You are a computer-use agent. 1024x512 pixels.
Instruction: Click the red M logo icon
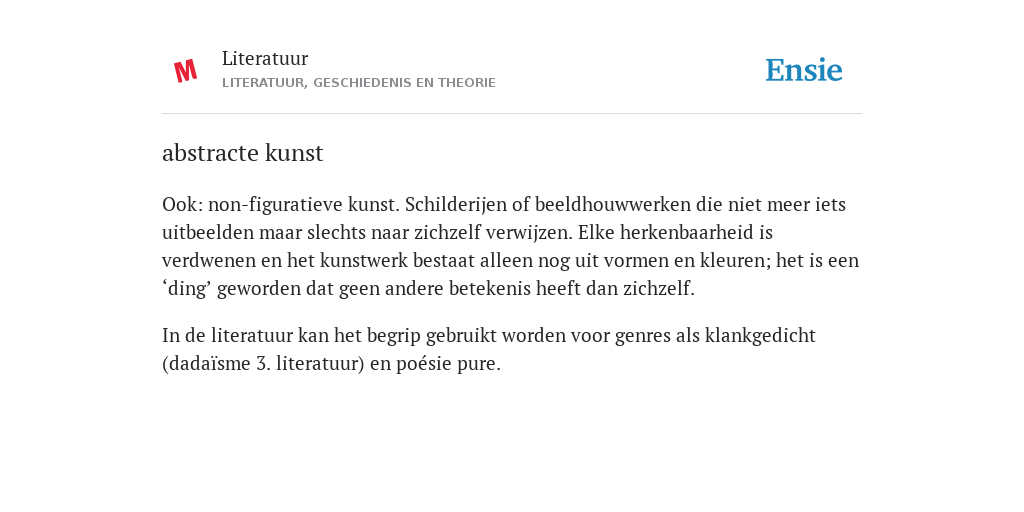[x=185, y=71]
